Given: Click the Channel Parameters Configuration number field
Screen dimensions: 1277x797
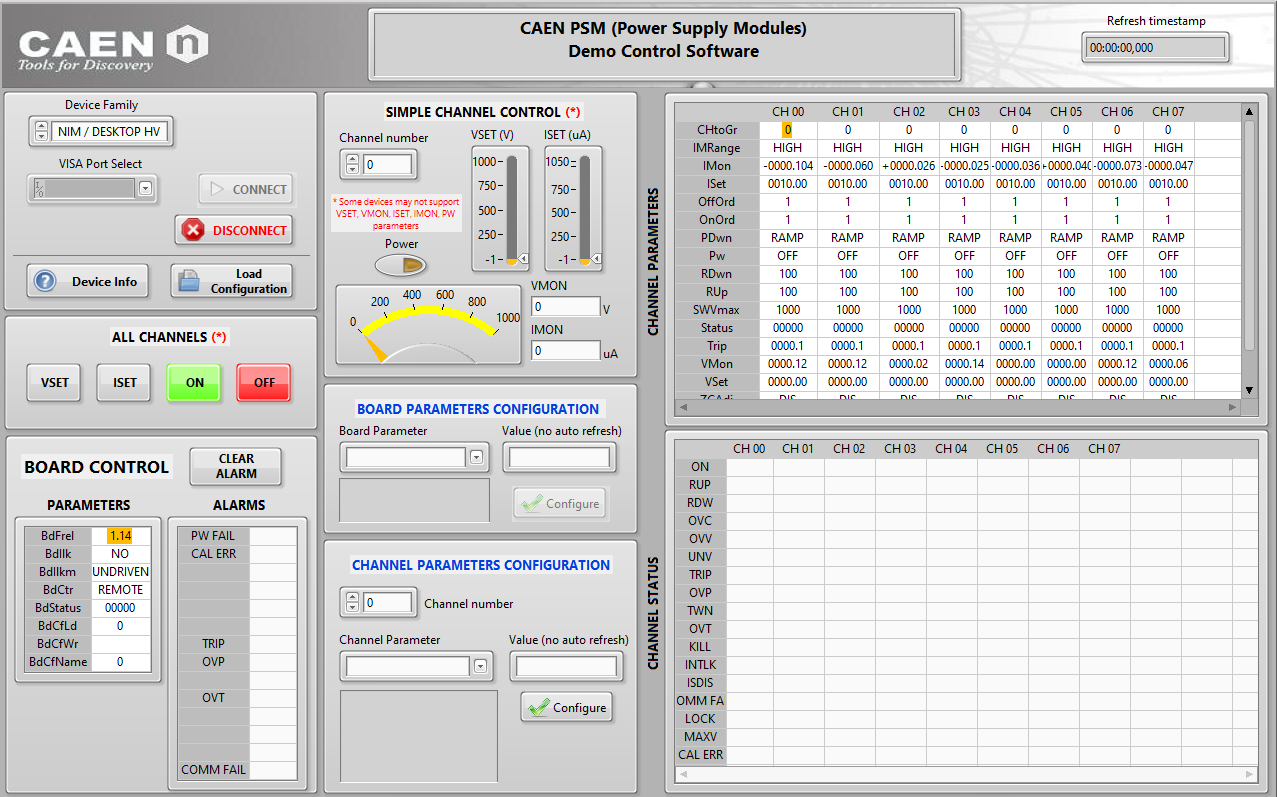Looking at the screenshot, I should pos(387,602).
